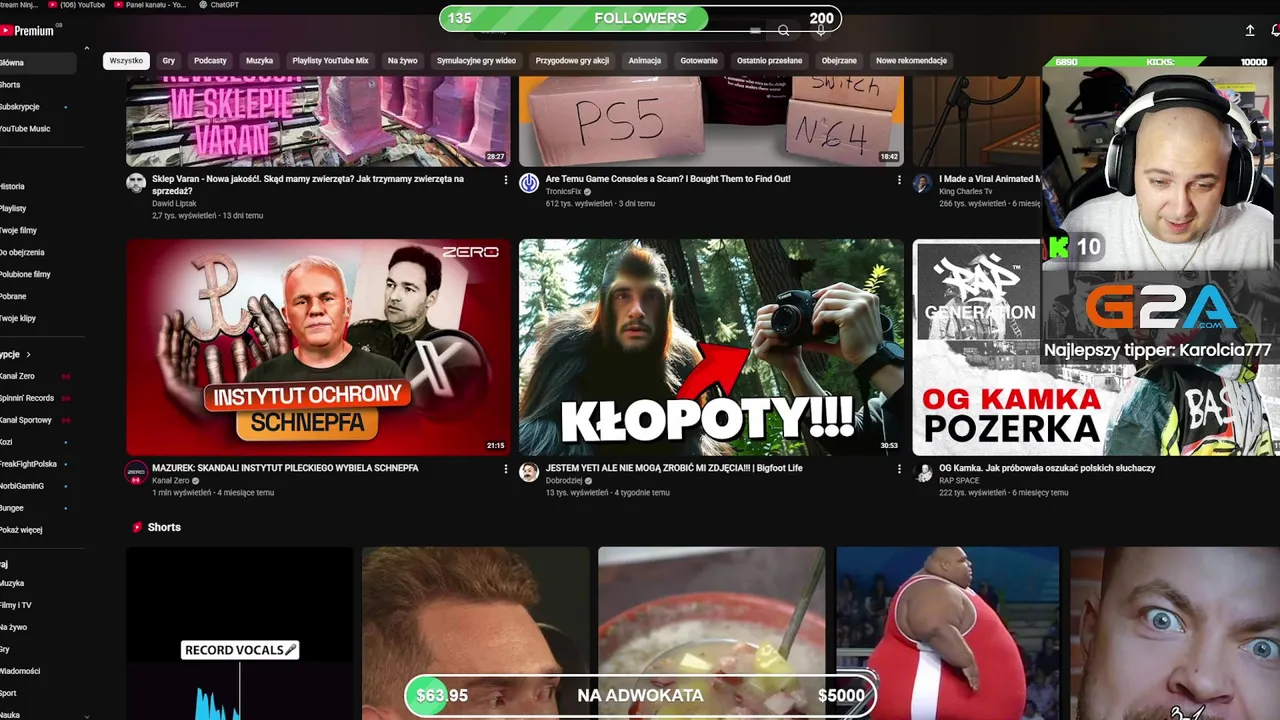This screenshot has width=1280, height=720.
Task: Click Dawid Liptak channel avatar
Action: (x=136, y=183)
